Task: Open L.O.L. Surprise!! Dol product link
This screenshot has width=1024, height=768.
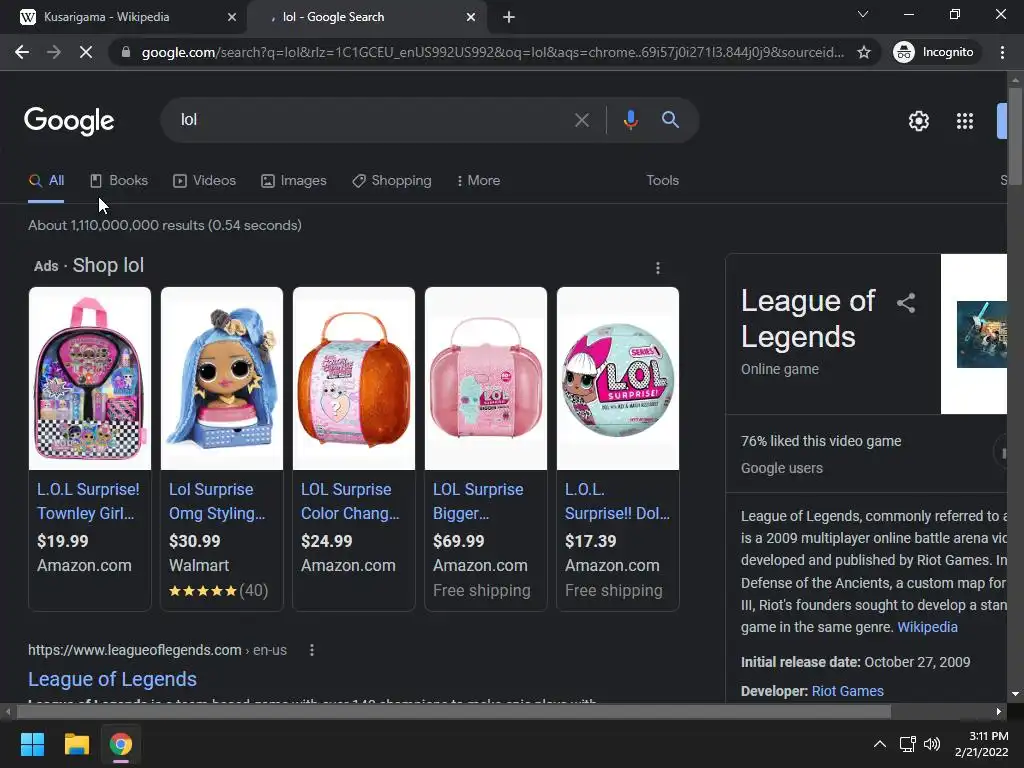Action: (x=617, y=502)
